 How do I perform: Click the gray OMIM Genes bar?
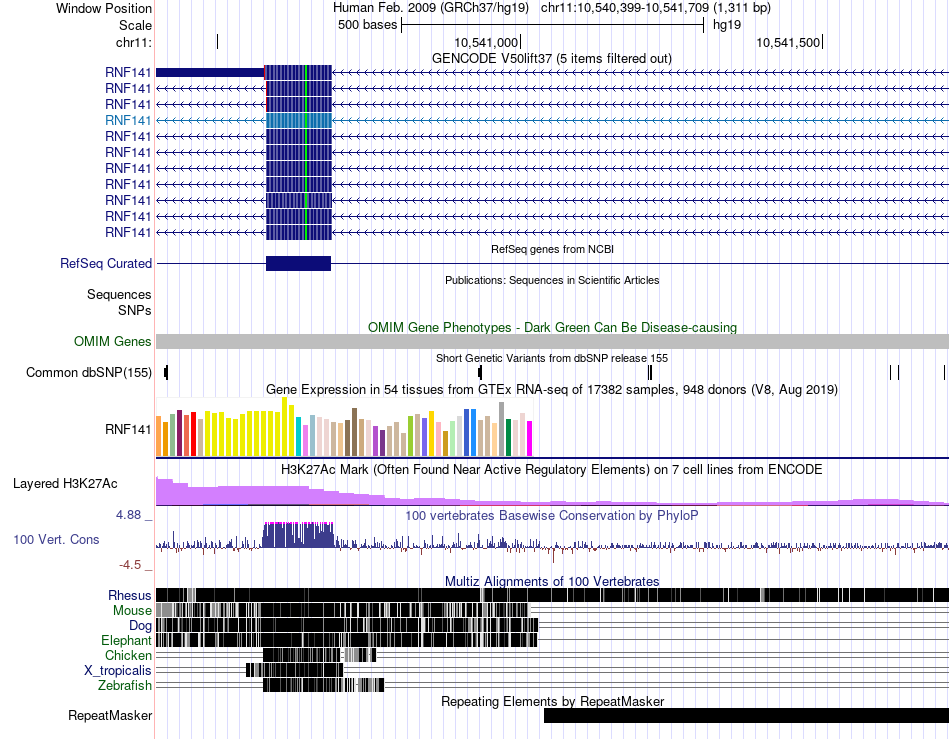[x=552, y=341]
